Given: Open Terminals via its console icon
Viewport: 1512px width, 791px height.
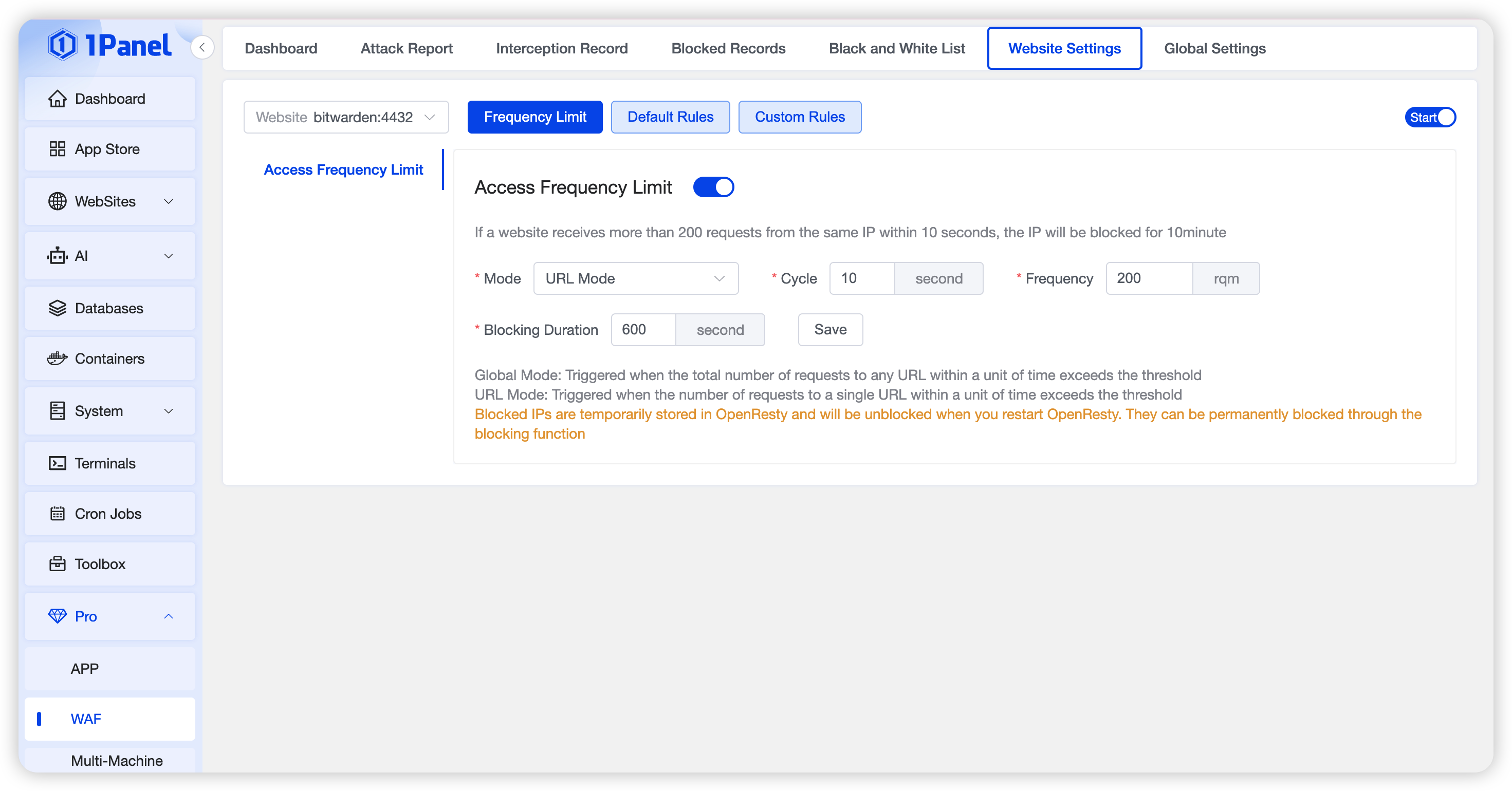Looking at the screenshot, I should click(57, 464).
